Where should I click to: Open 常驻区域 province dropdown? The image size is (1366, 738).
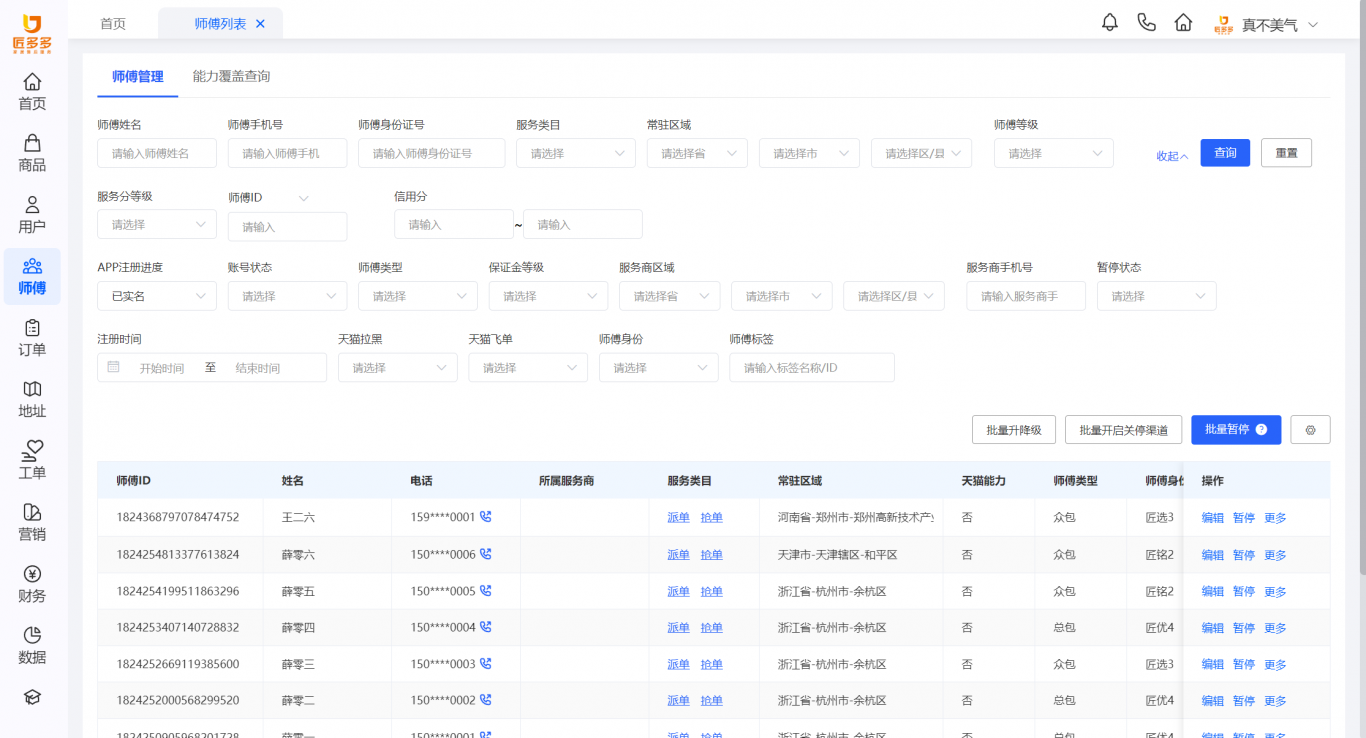[x=697, y=153]
